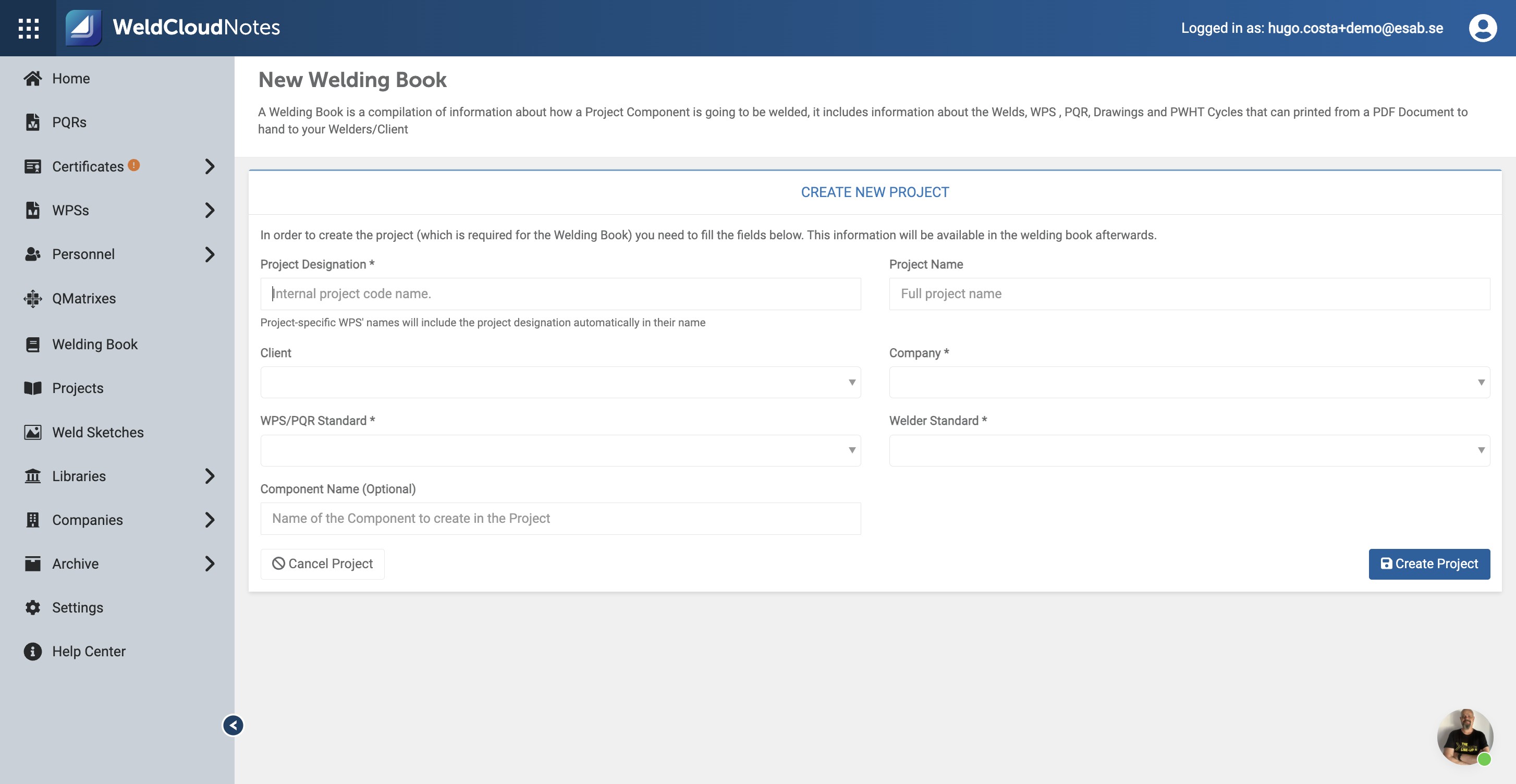Collapse the sidebar with the arrow button
The width and height of the screenshot is (1516, 784).
pyautogui.click(x=233, y=725)
